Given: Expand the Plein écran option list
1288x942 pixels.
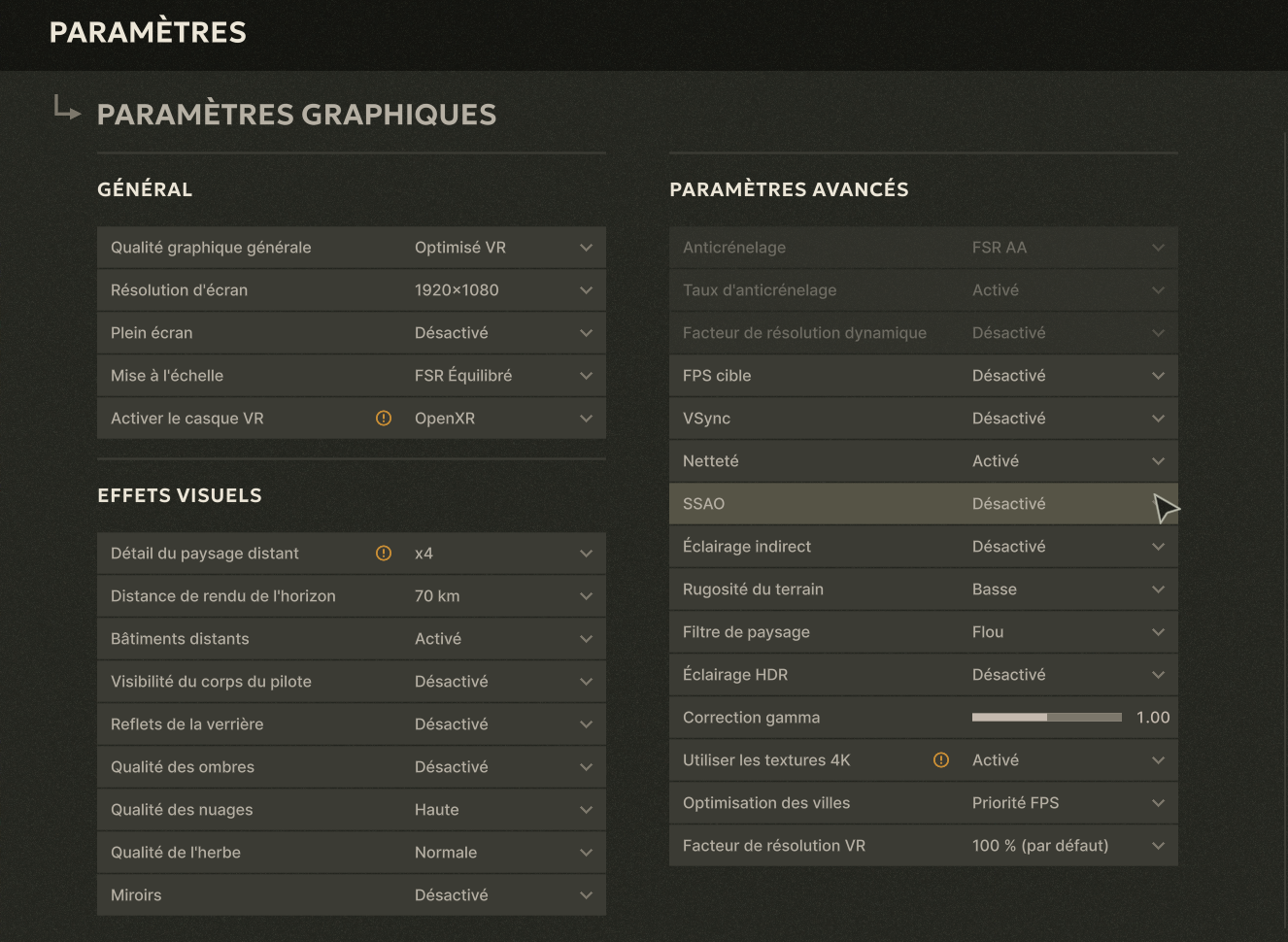Looking at the screenshot, I should coord(352,333).
